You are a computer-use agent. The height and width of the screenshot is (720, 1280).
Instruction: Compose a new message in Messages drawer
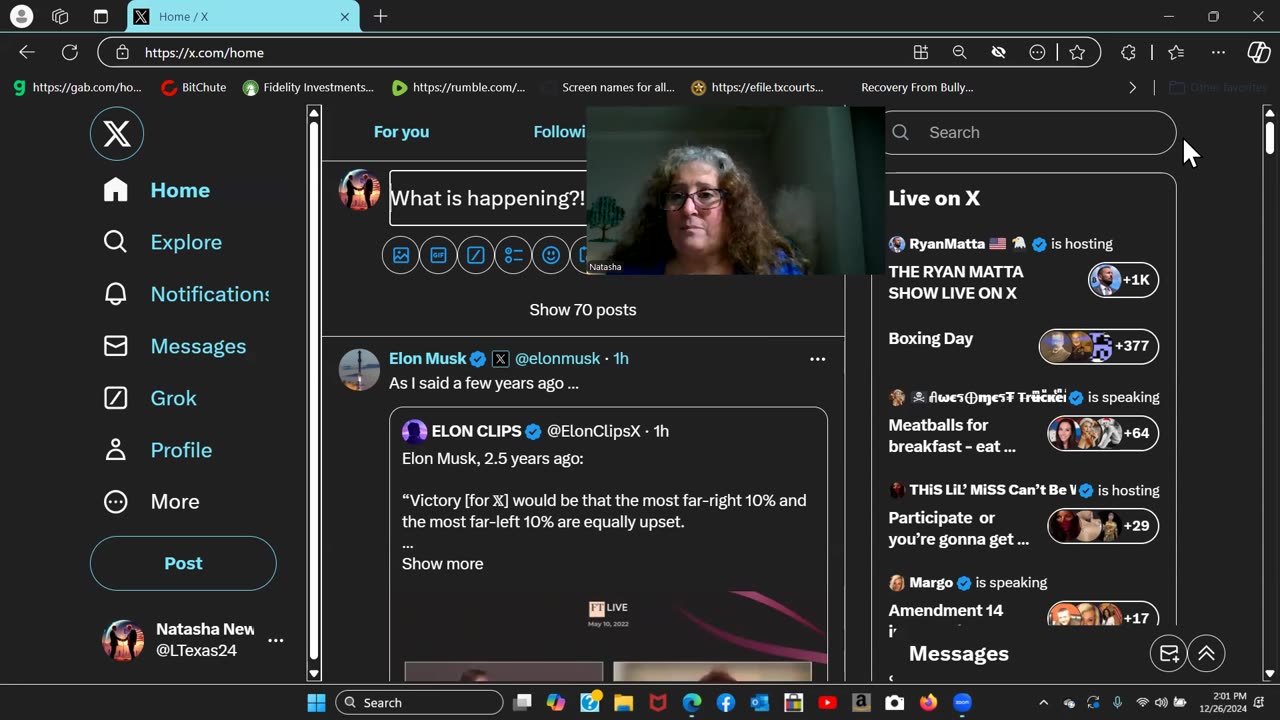tap(1169, 654)
